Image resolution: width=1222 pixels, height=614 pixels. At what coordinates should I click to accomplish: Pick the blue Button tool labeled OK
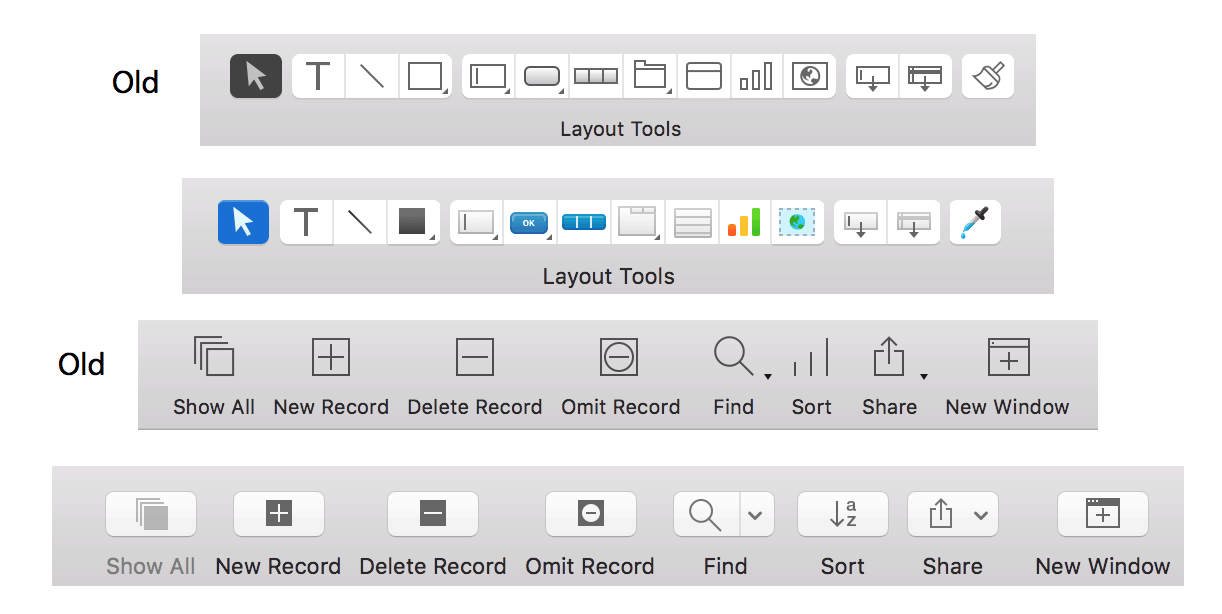click(529, 222)
